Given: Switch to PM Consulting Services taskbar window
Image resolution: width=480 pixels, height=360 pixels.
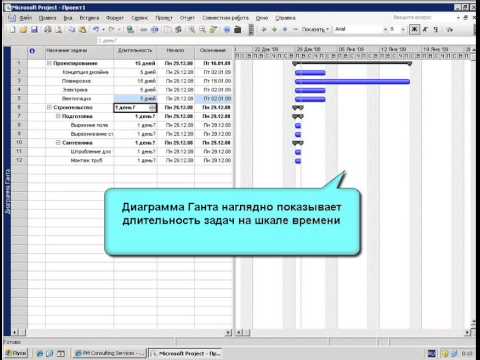Looking at the screenshot, I should point(110,353).
